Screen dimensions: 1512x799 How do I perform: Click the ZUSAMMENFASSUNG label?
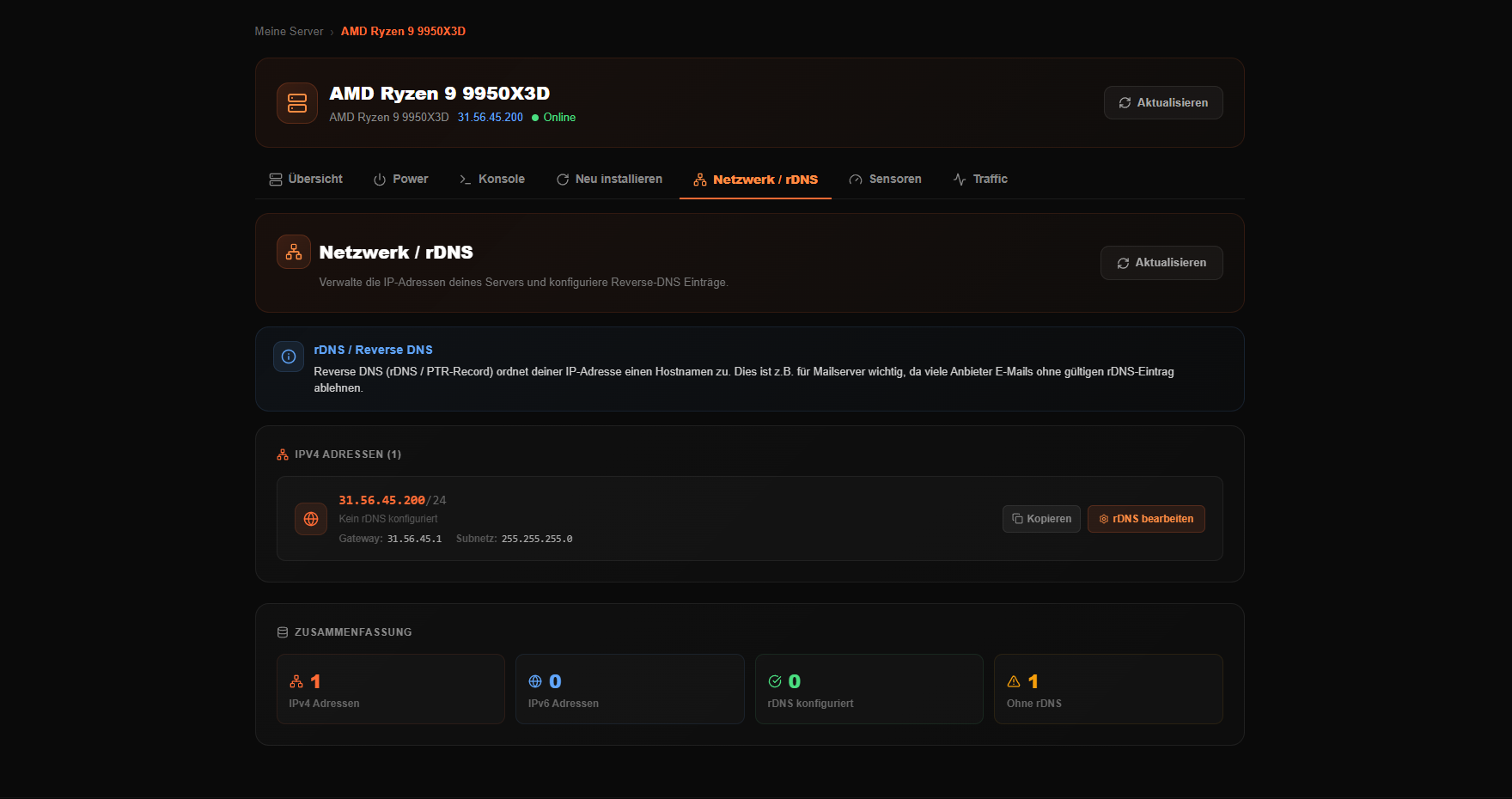click(353, 632)
